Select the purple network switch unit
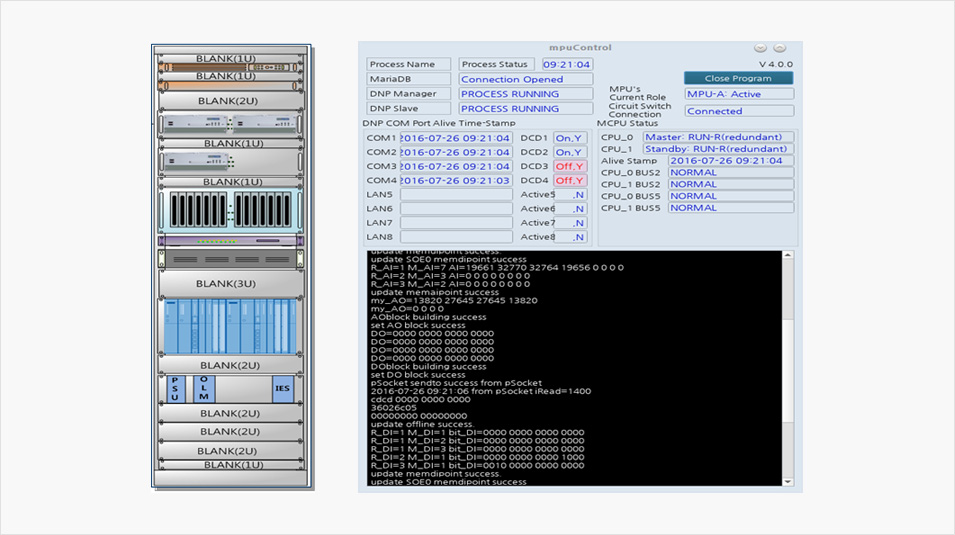The image size is (955, 535). tap(231, 241)
